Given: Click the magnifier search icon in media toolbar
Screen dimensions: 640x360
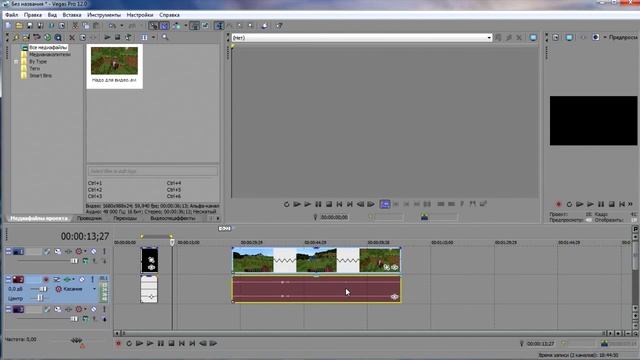Looking at the screenshot, I should coord(165,37).
